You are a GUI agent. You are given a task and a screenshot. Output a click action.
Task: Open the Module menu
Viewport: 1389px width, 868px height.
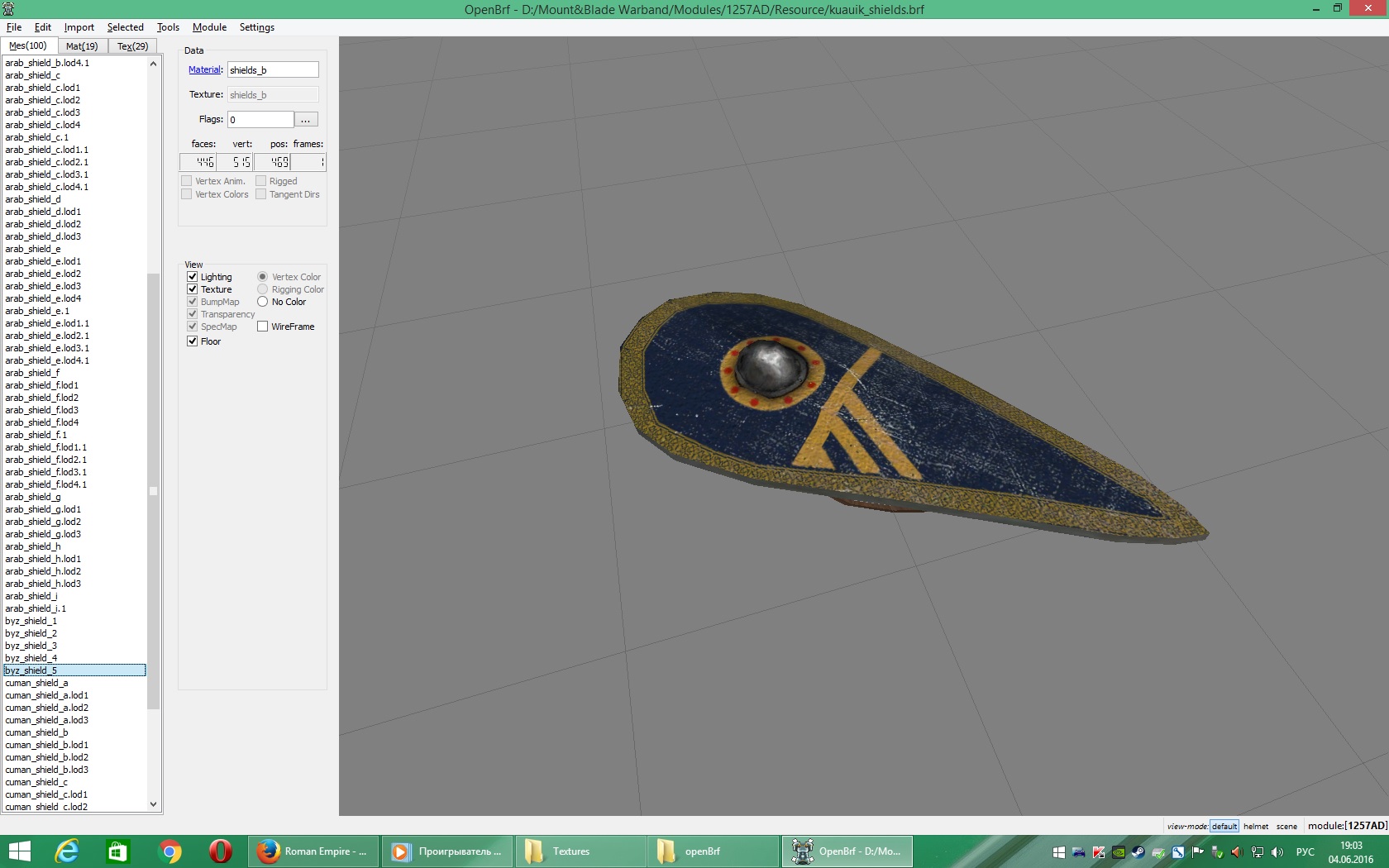pyautogui.click(x=209, y=27)
